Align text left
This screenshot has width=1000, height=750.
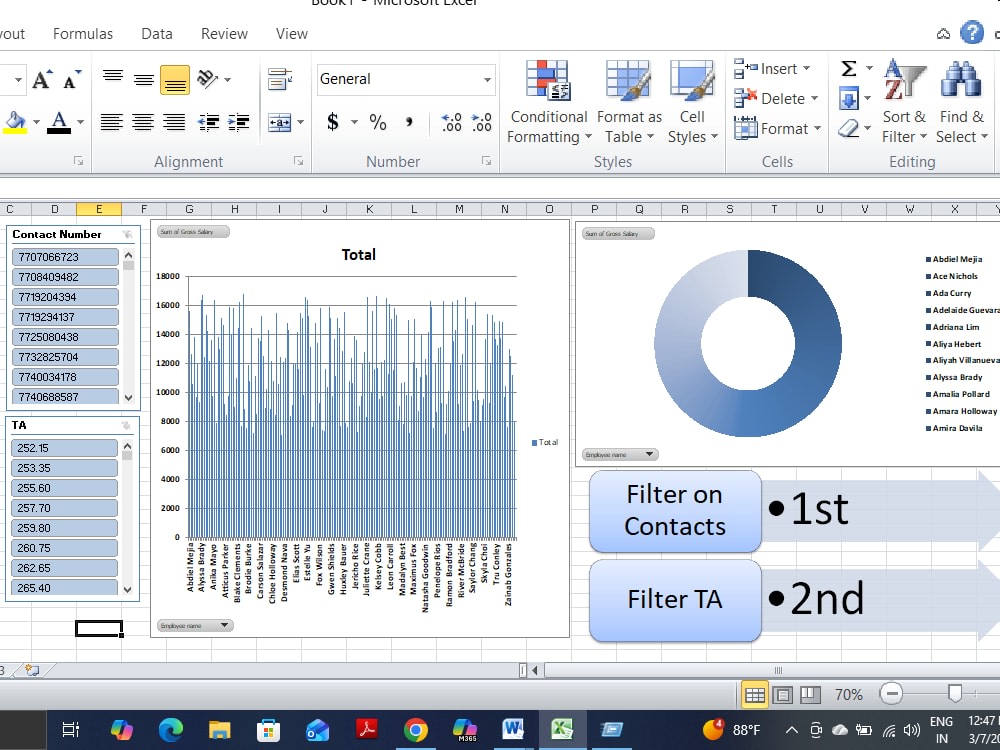coord(112,121)
